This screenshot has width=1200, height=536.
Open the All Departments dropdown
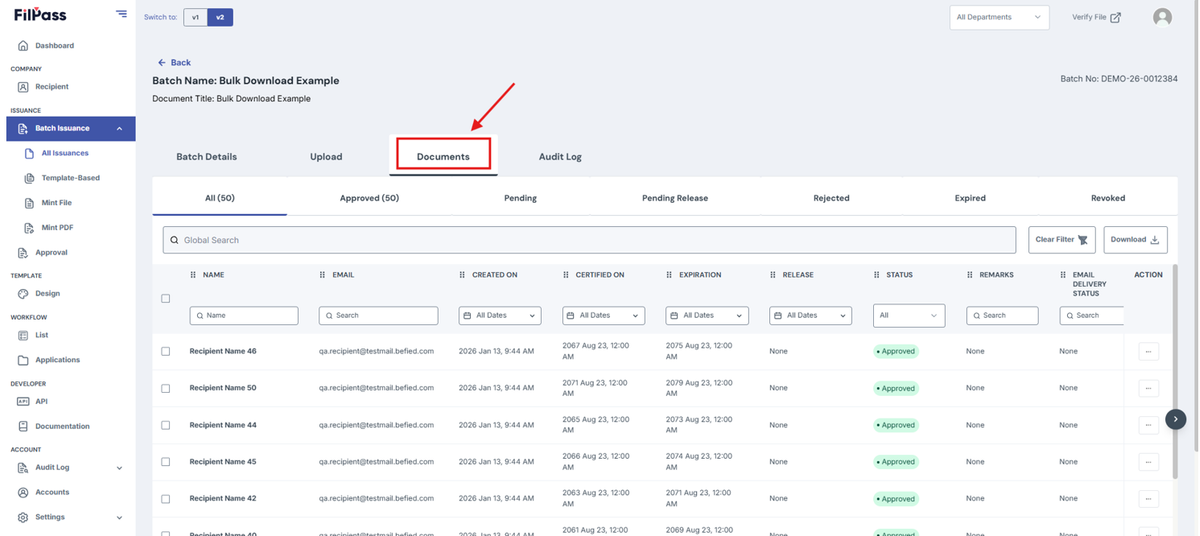pos(999,17)
